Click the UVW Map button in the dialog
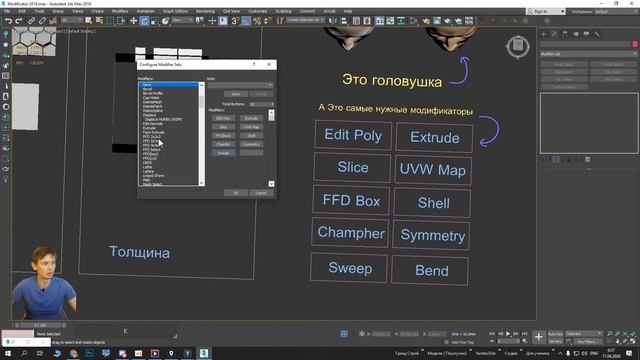The height and width of the screenshot is (360, 640). pos(251,127)
